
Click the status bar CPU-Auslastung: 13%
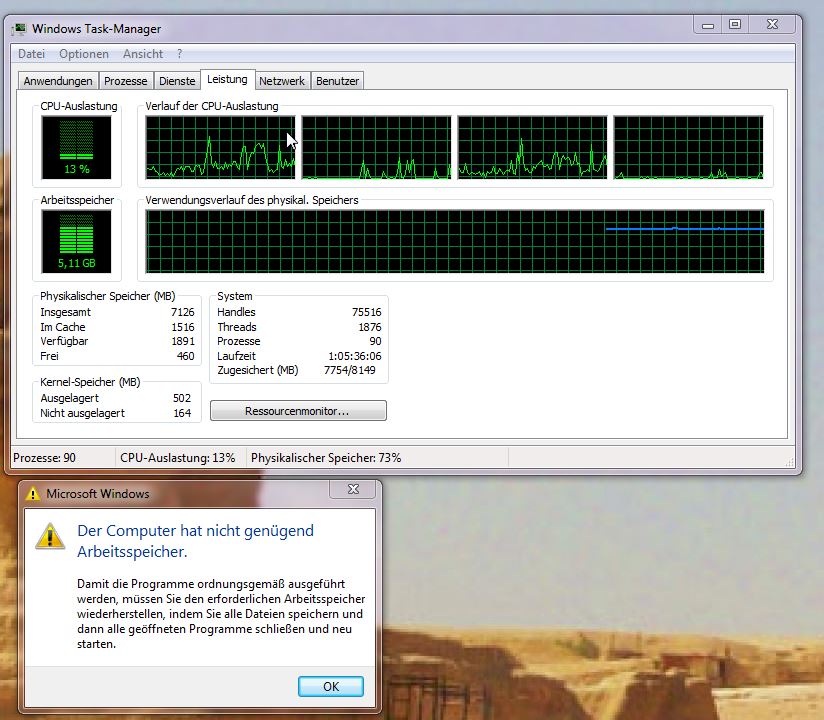click(178, 458)
